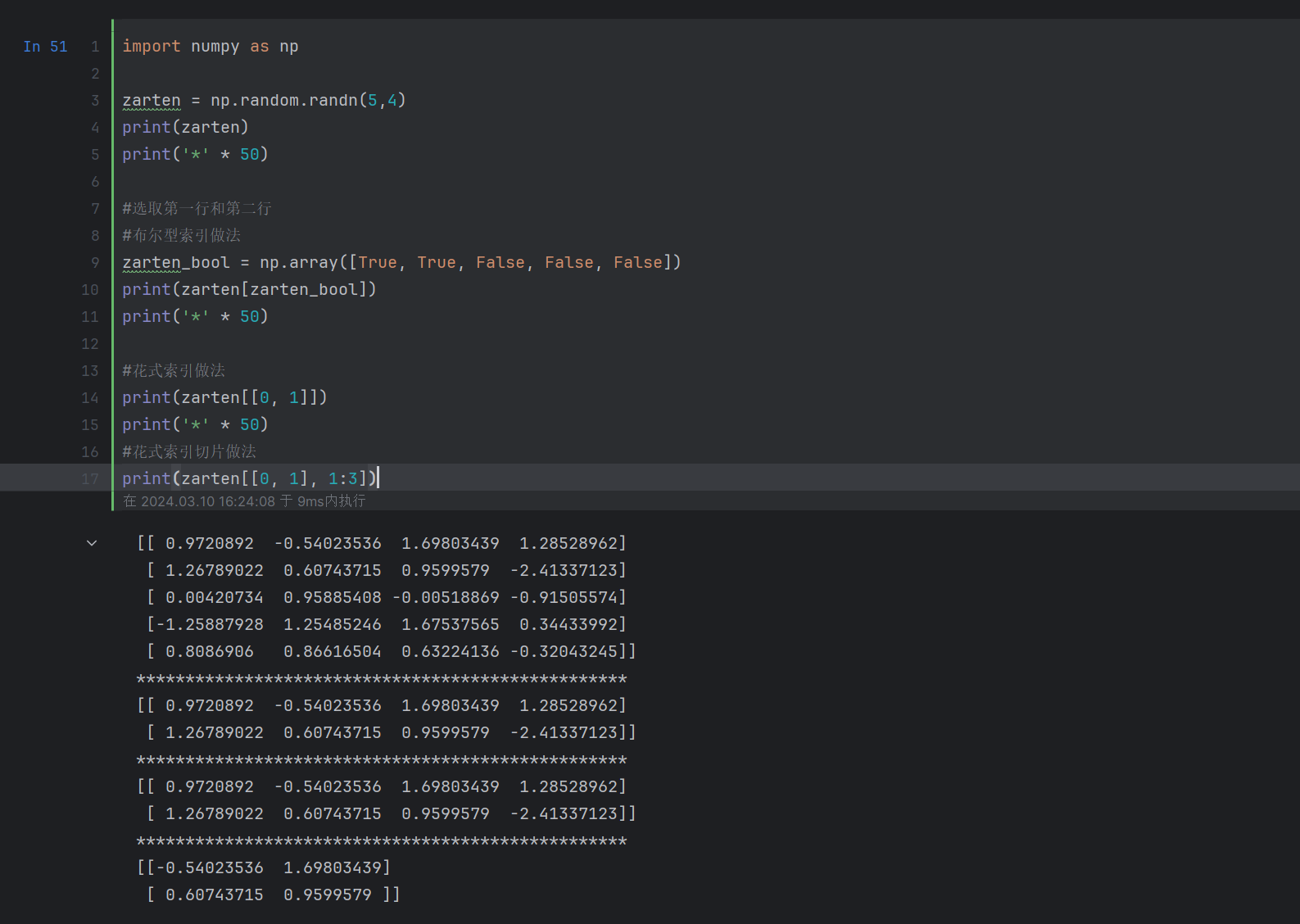Click the comment '#布尔型索引做法'
Image resolution: width=1300 pixels, height=924 pixels.
[x=181, y=236]
